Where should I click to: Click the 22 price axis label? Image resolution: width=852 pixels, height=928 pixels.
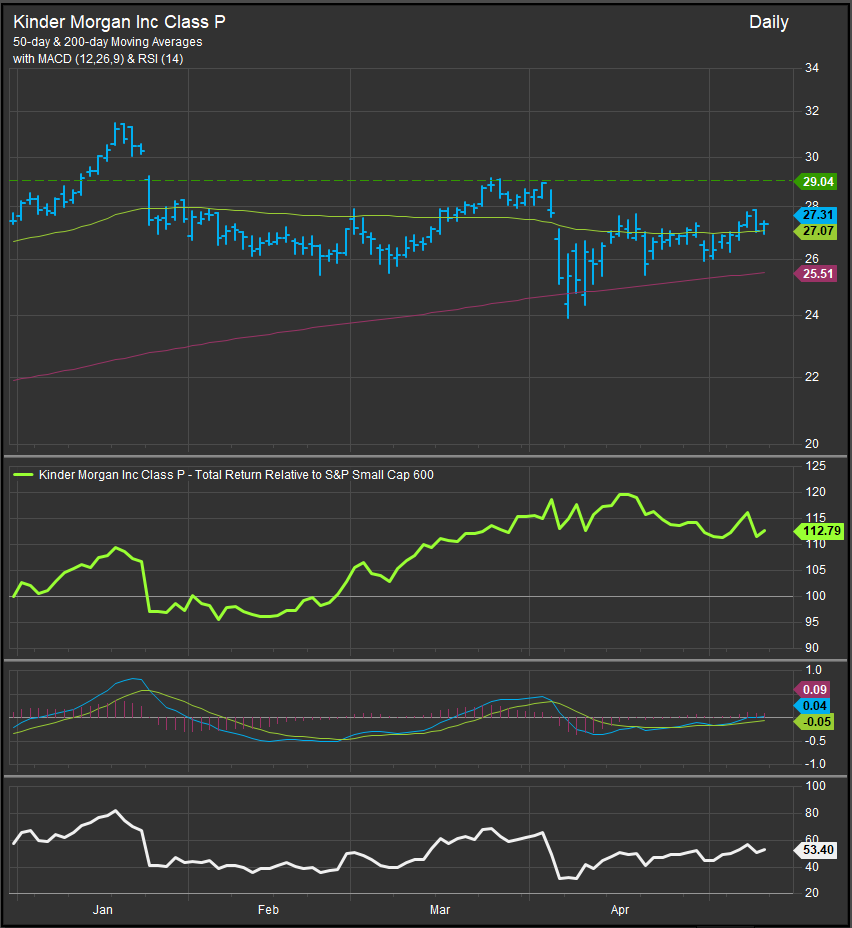tap(812, 376)
